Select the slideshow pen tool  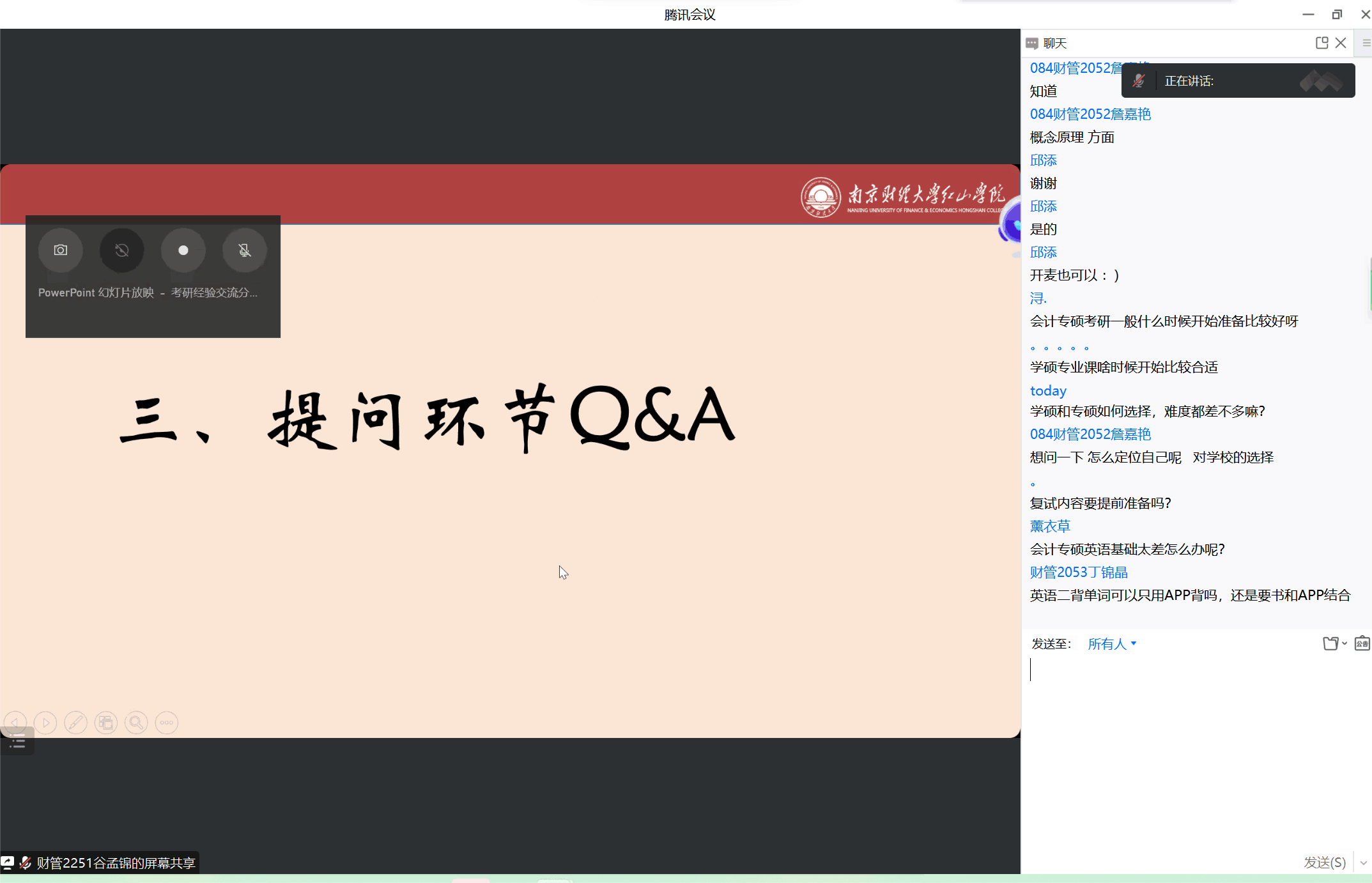click(75, 723)
